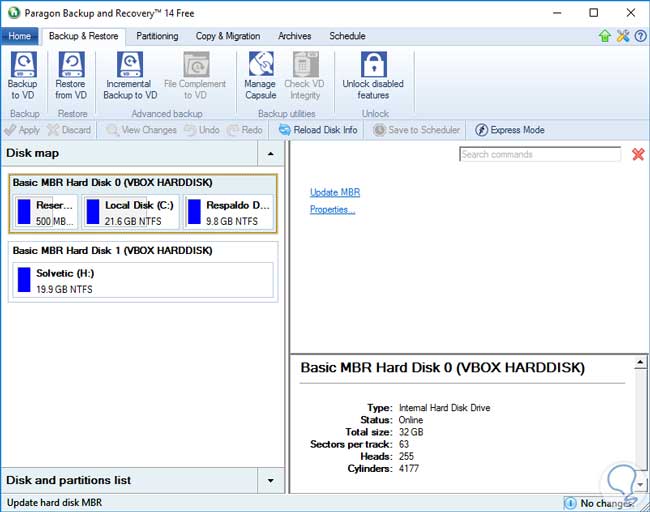Image resolution: width=650 pixels, height=512 pixels.
Task: Click the Backup to VD icon
Action: pyautogui.click(x=23, y=64)
